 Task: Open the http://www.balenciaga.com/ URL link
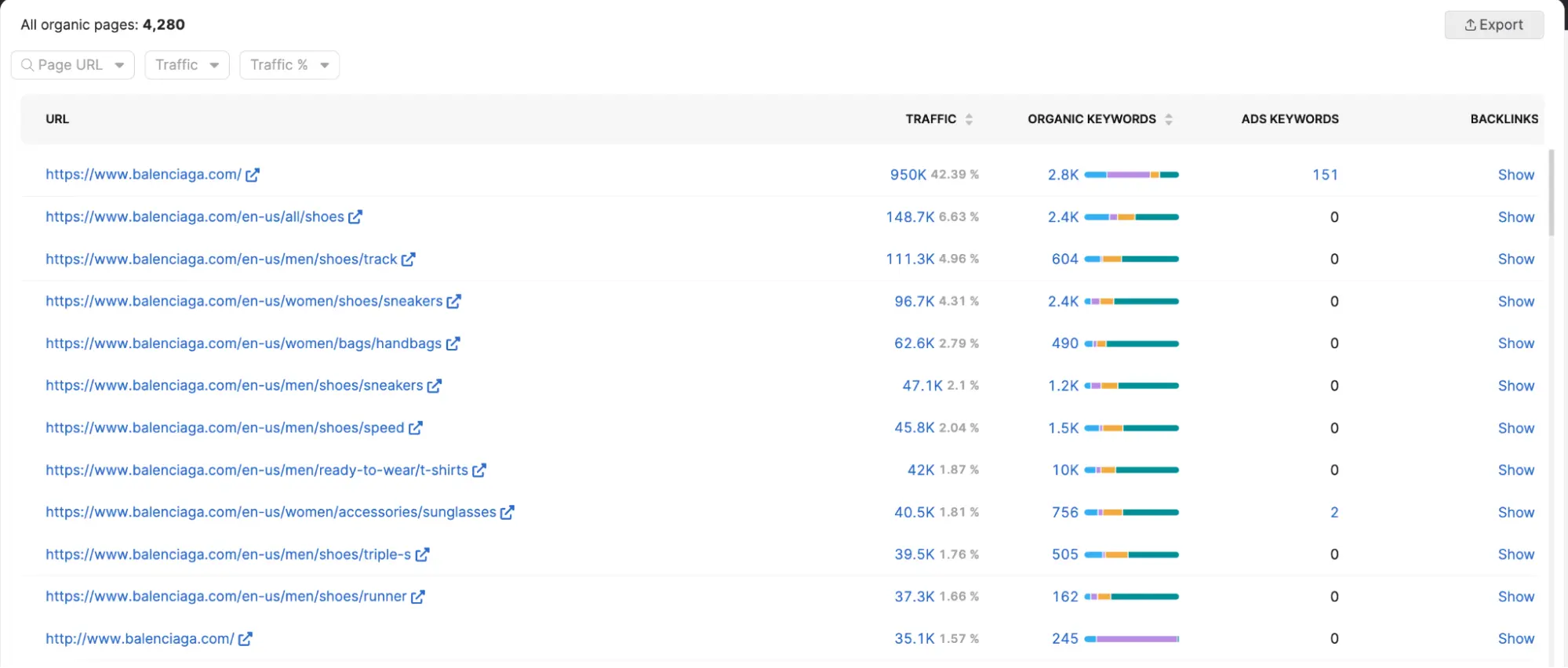pos(140,639)
